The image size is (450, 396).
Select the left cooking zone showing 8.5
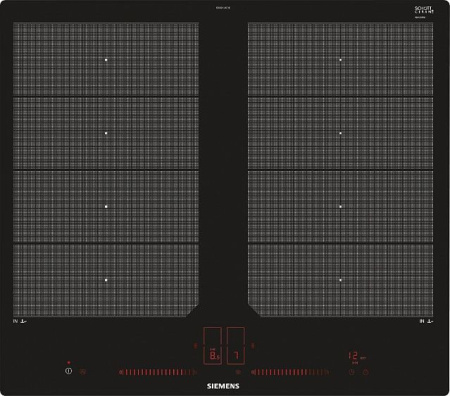(212, 346)
